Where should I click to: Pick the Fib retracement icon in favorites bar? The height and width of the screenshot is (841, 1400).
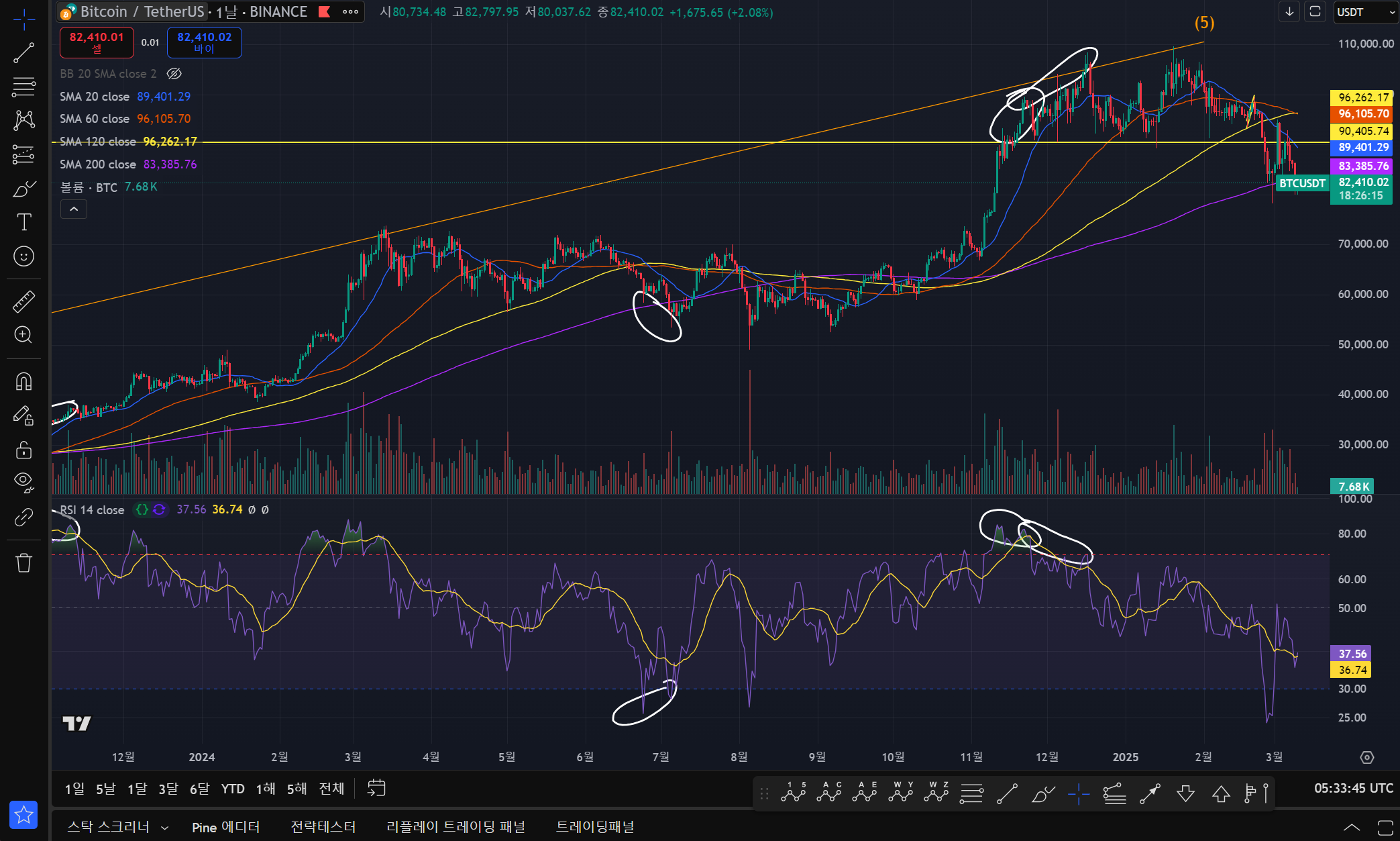coord(972,794)
